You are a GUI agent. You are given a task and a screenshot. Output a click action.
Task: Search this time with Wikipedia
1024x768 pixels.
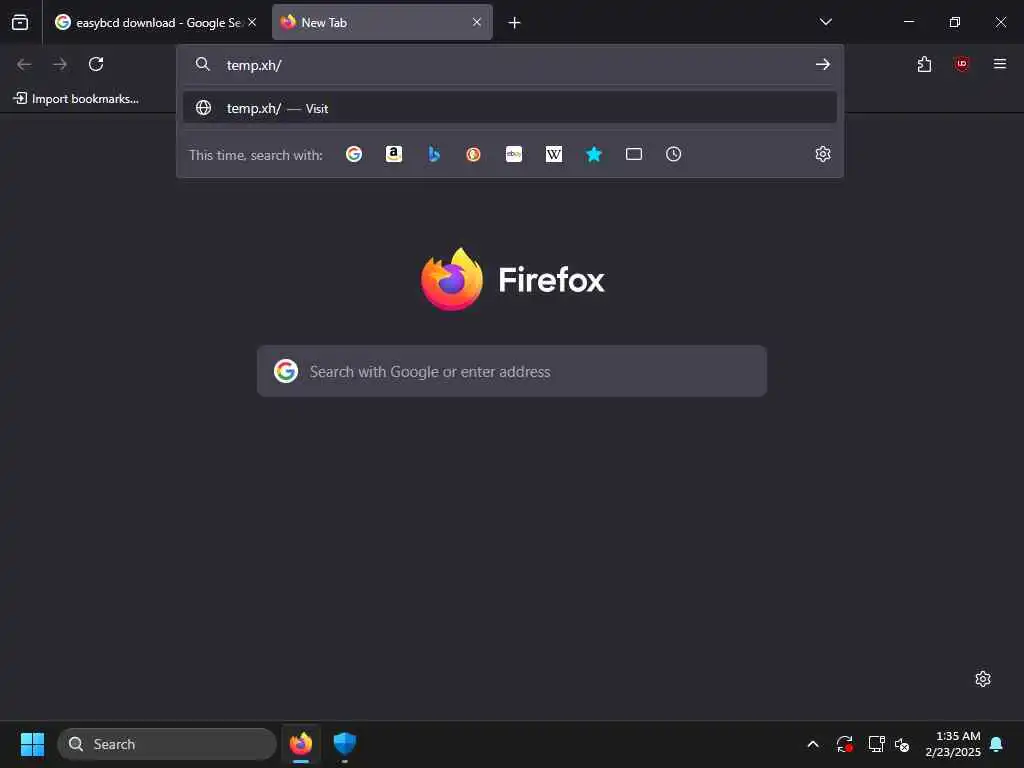(x=554, y=154)
